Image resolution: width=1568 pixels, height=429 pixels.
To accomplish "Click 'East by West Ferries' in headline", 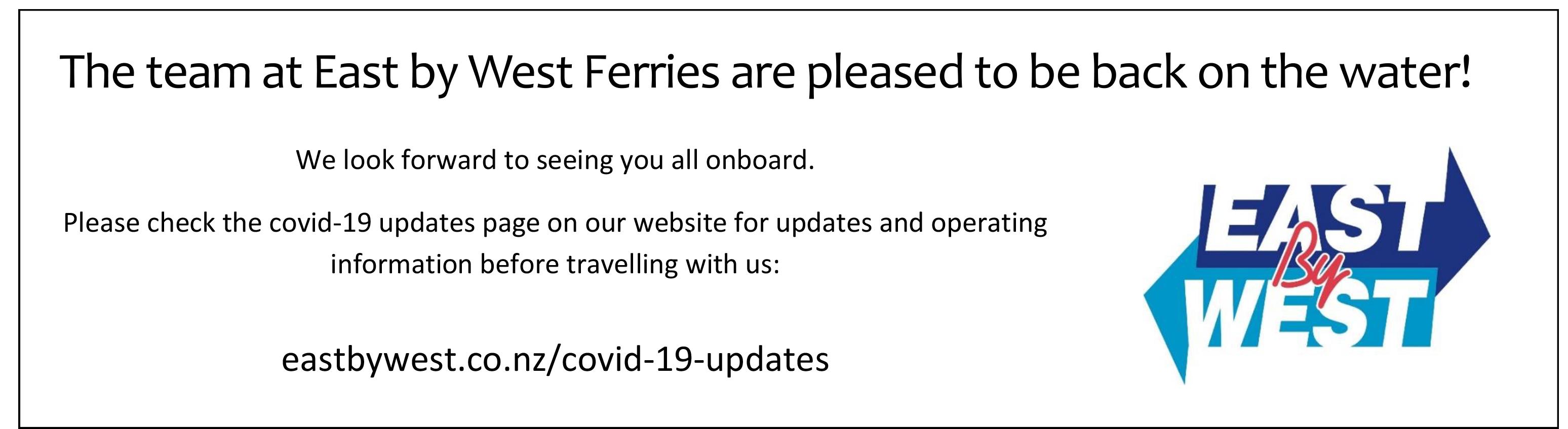I will click(x=516, y=73).
